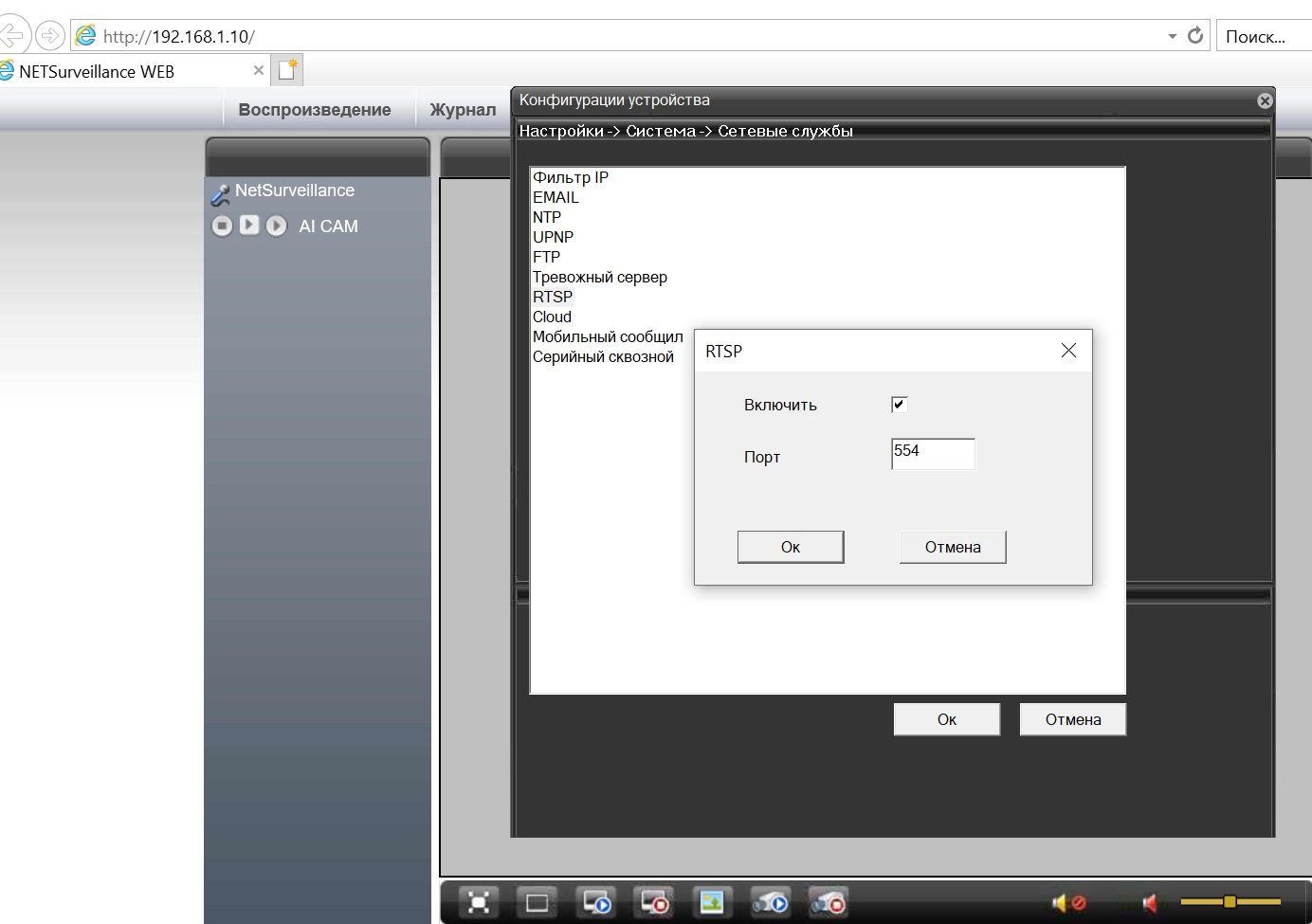Viewport: 1312px width, 924px height.
Task: Click the stop all video icon
Action: pos(654,903)
